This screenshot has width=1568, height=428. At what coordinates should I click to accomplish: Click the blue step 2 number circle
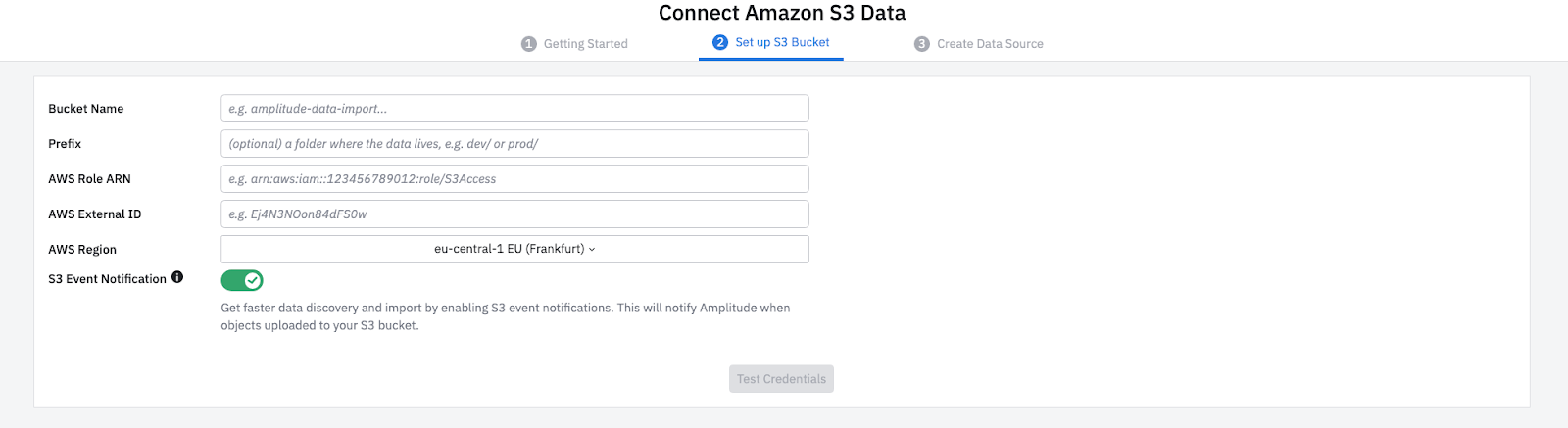point(720,42)
